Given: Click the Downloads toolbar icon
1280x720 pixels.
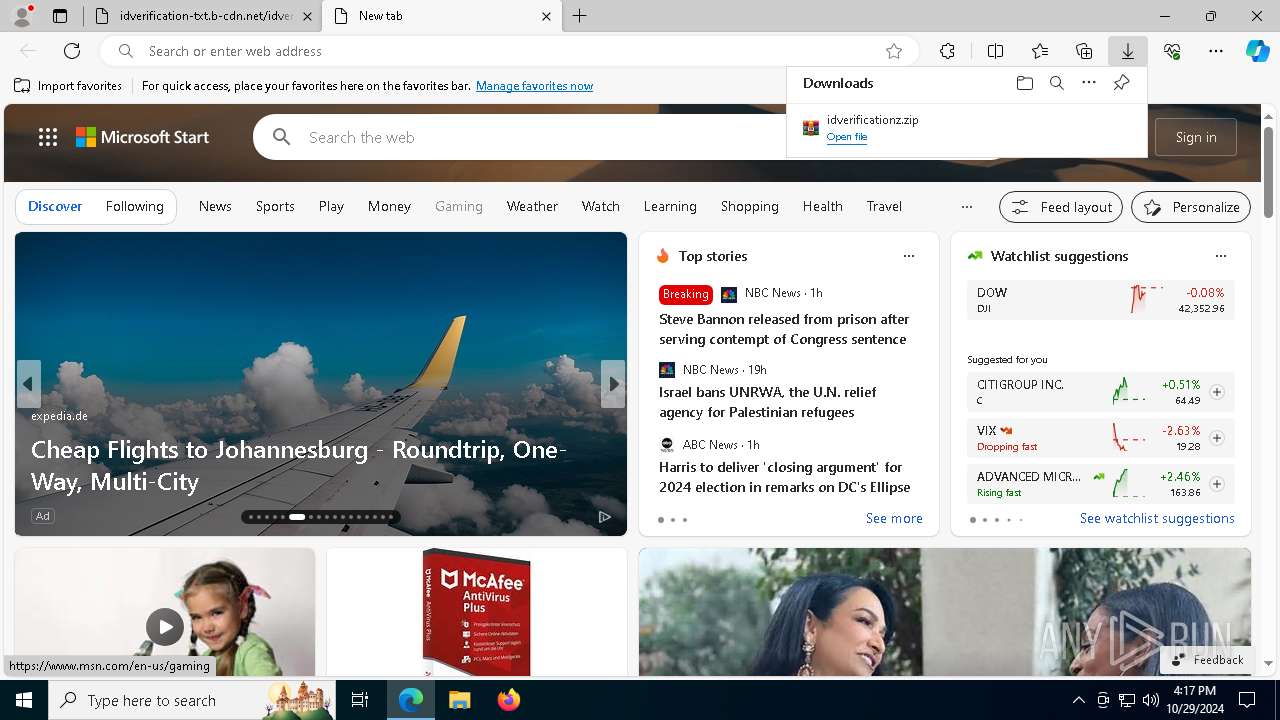Looking at the screenshot, I should click(1127, 51).
